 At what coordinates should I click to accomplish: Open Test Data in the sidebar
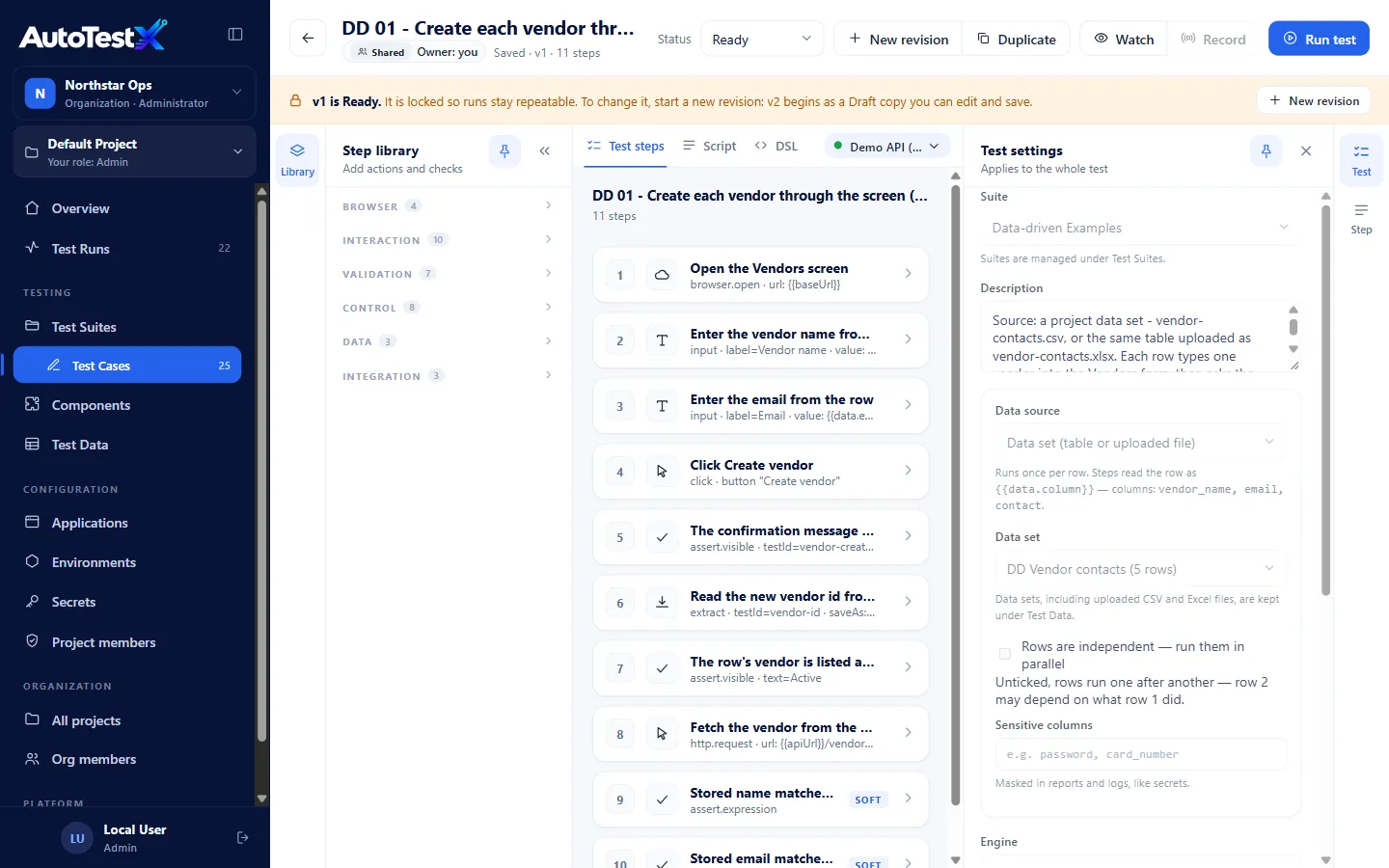point(127,445)
